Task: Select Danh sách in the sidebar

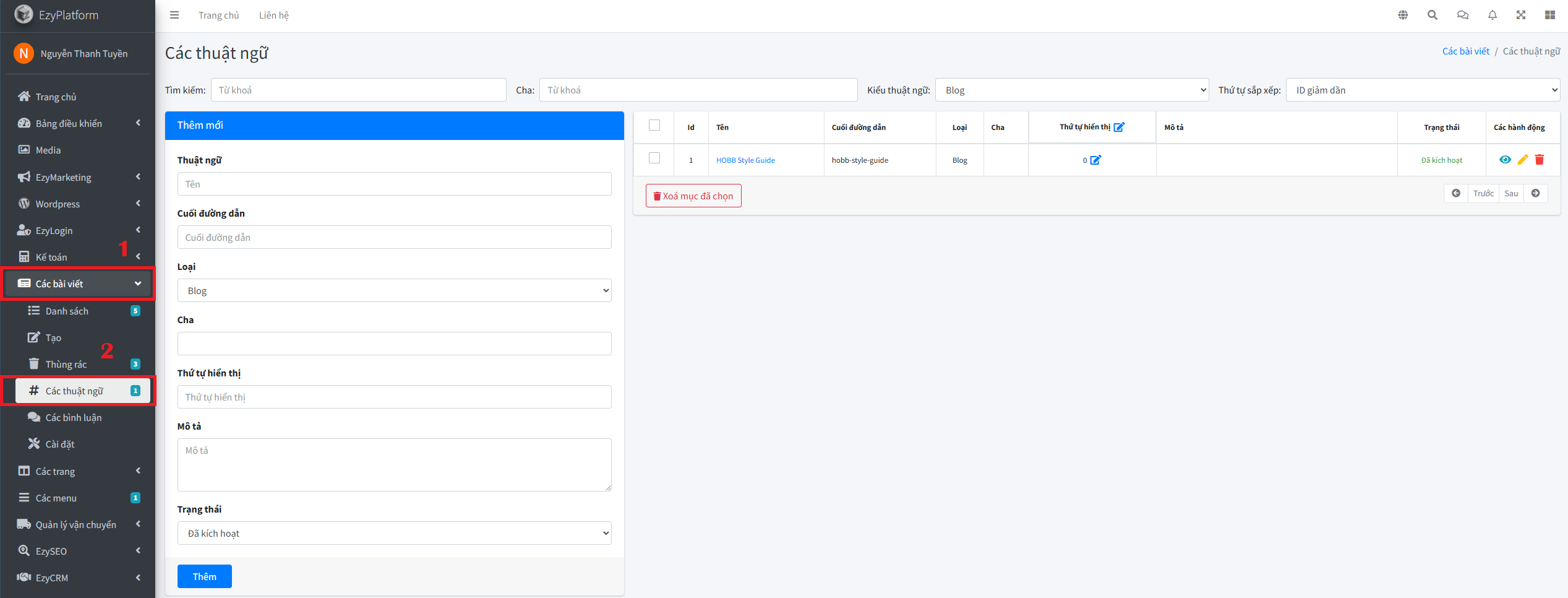Action: coord(67,311)
